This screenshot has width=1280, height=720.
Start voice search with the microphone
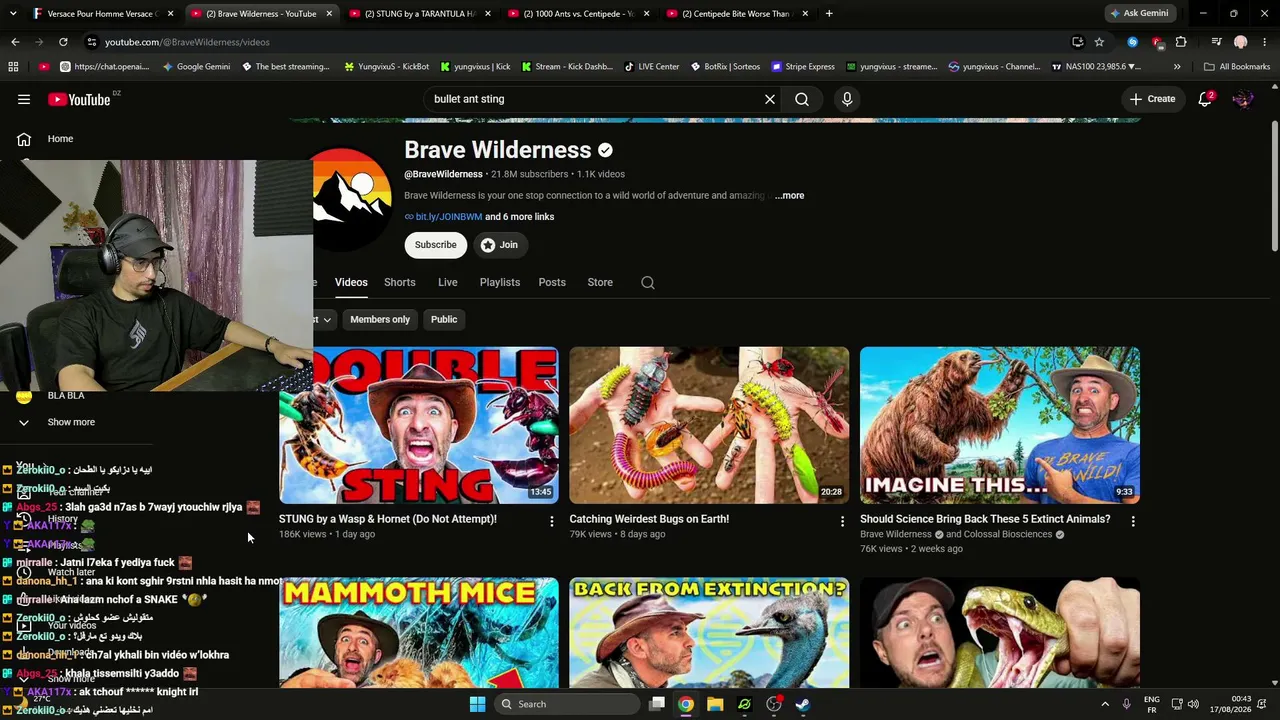pyautogui.click(x=847, y=99)
